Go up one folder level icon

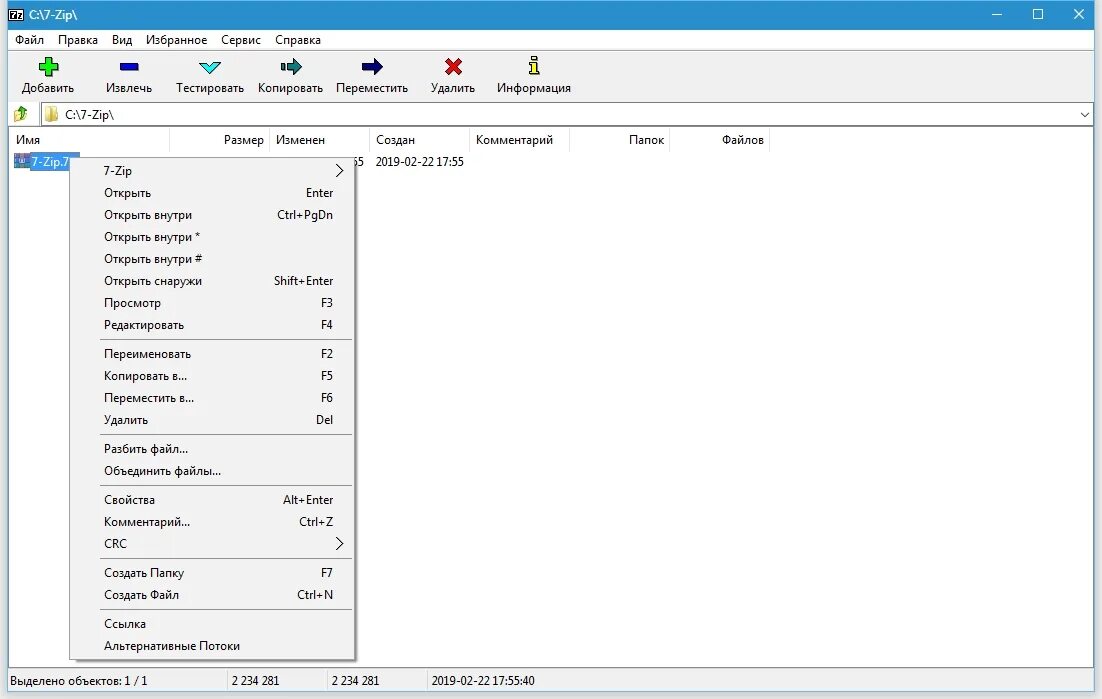click(x=21, y=114)
